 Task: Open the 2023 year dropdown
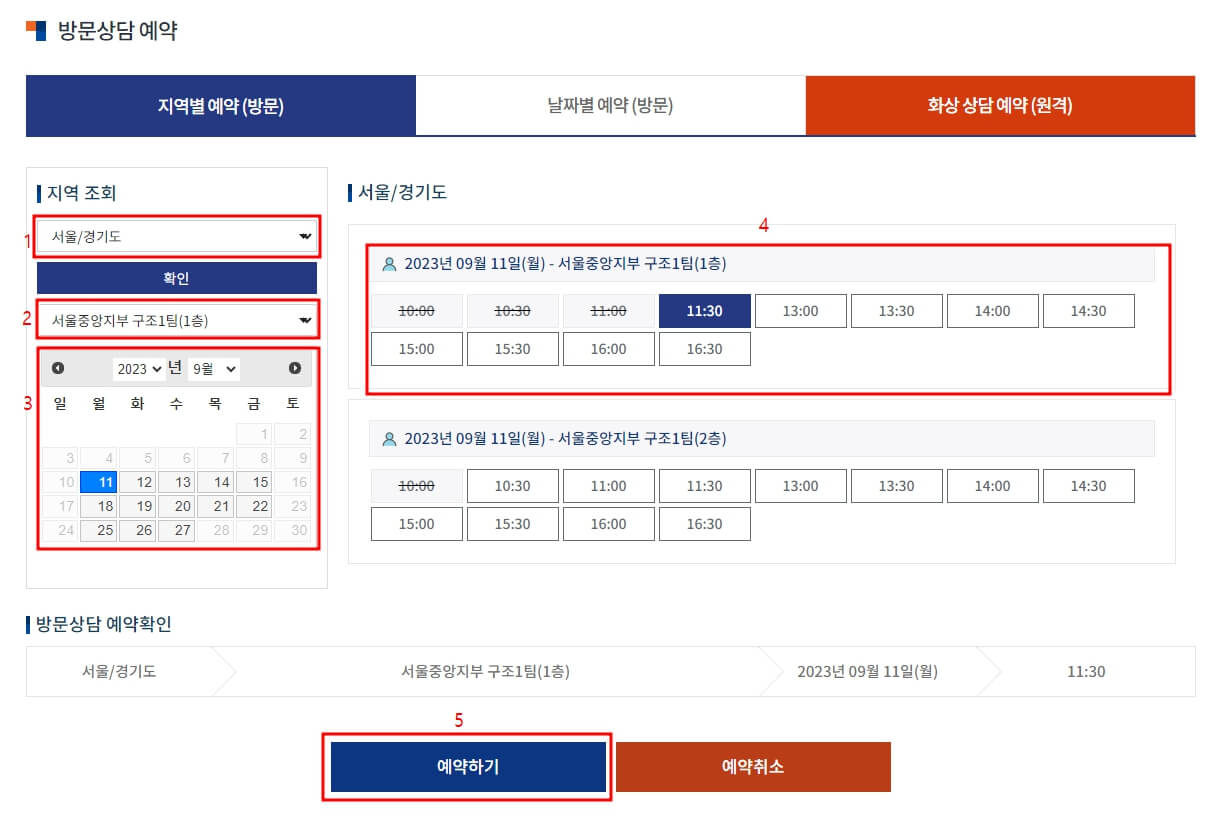[x=138, y=368]
